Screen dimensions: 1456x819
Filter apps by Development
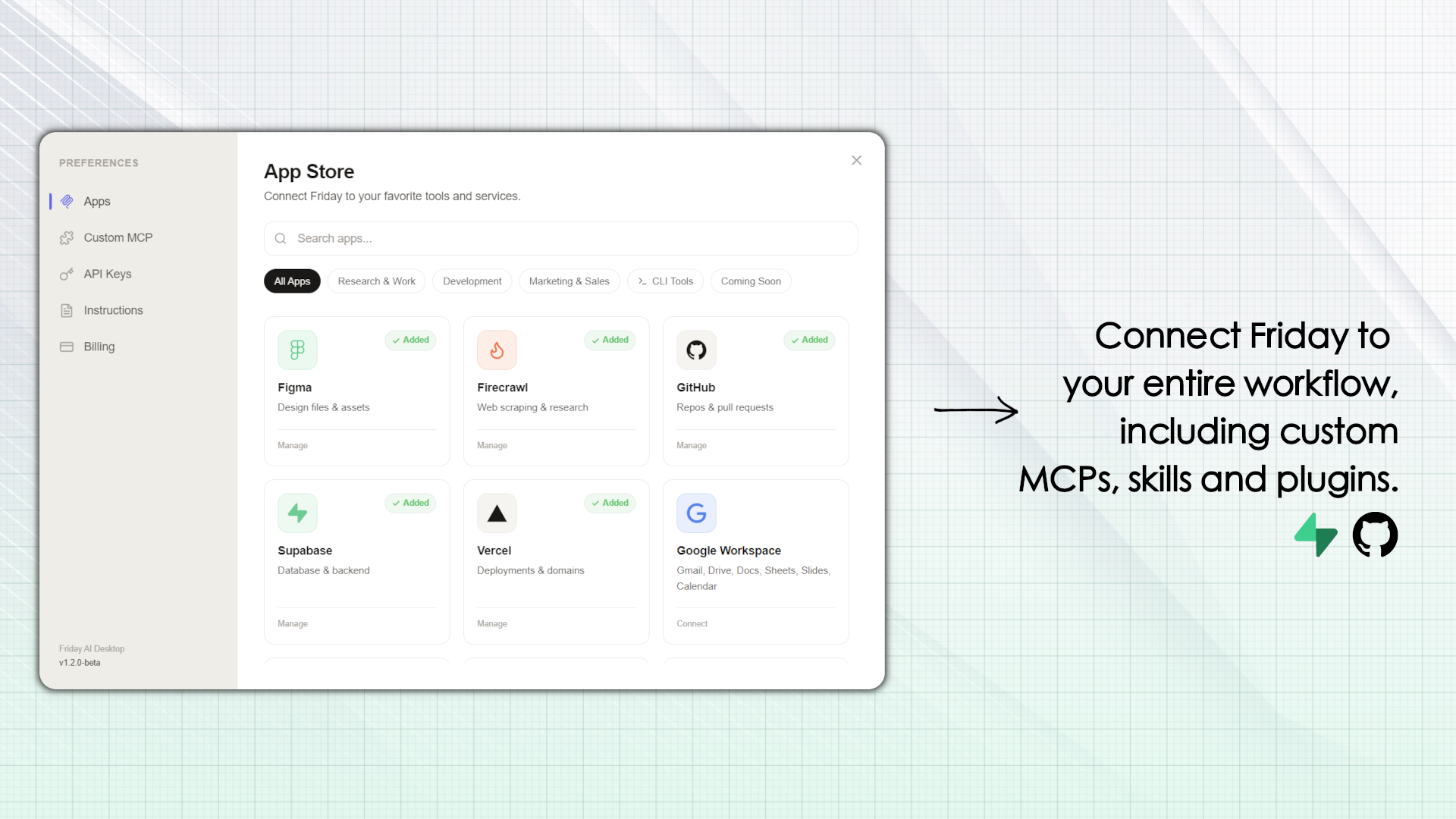pyautogui.click(x=472, y=281)
